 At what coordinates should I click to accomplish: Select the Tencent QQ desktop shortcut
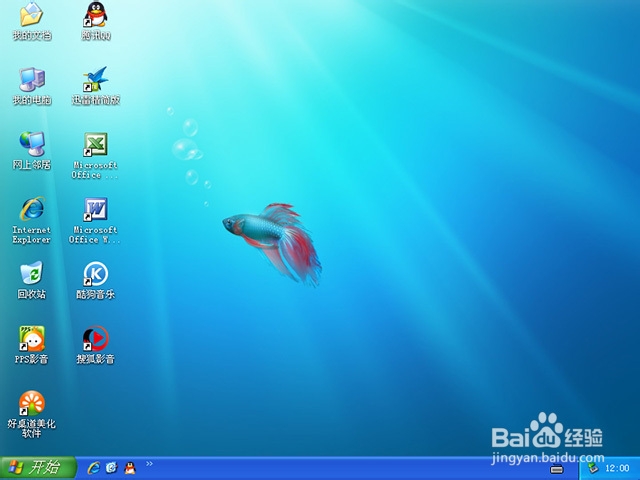(x=96, y=21)
